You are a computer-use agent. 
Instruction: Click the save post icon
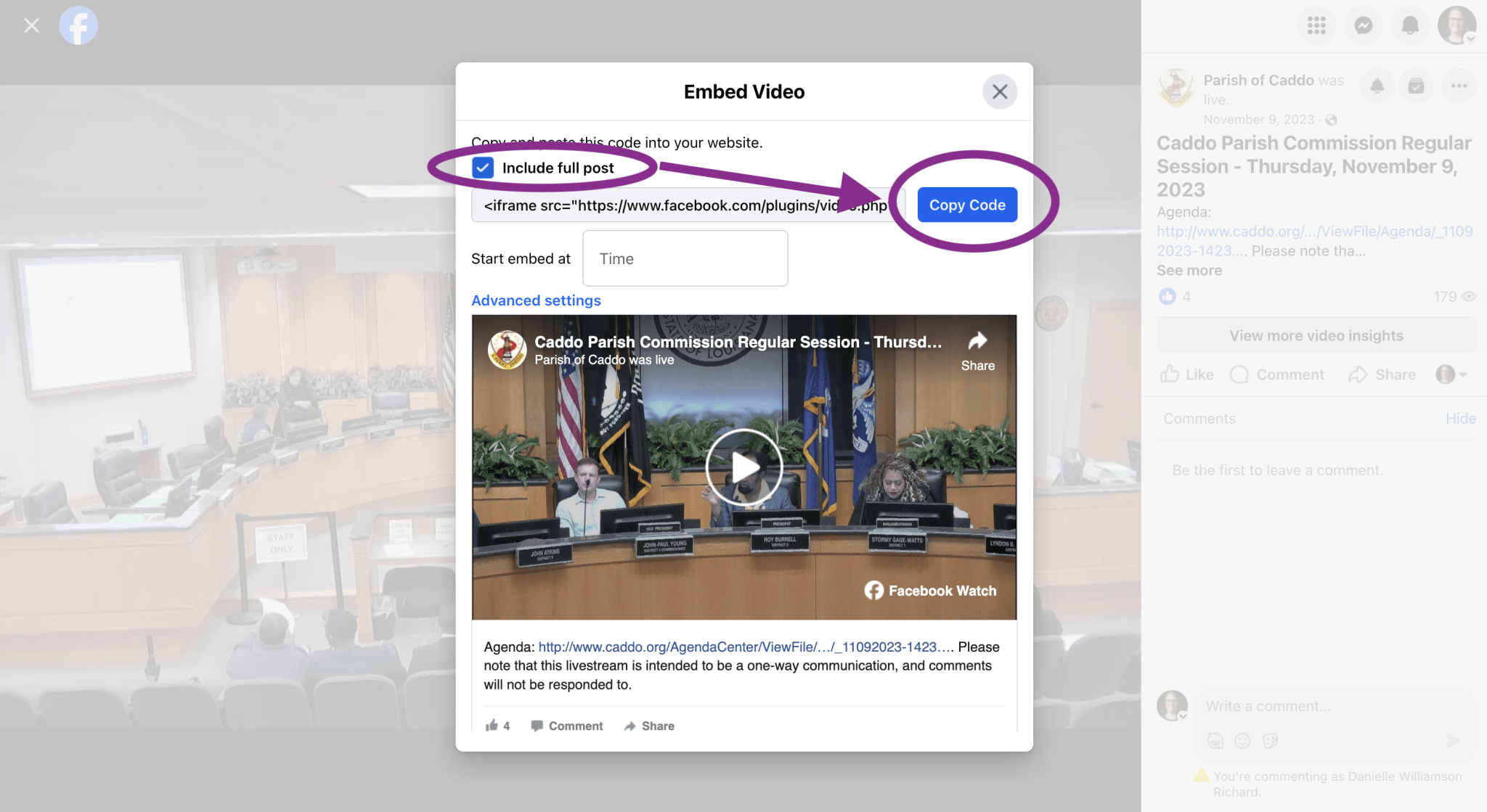point(1416,86)
